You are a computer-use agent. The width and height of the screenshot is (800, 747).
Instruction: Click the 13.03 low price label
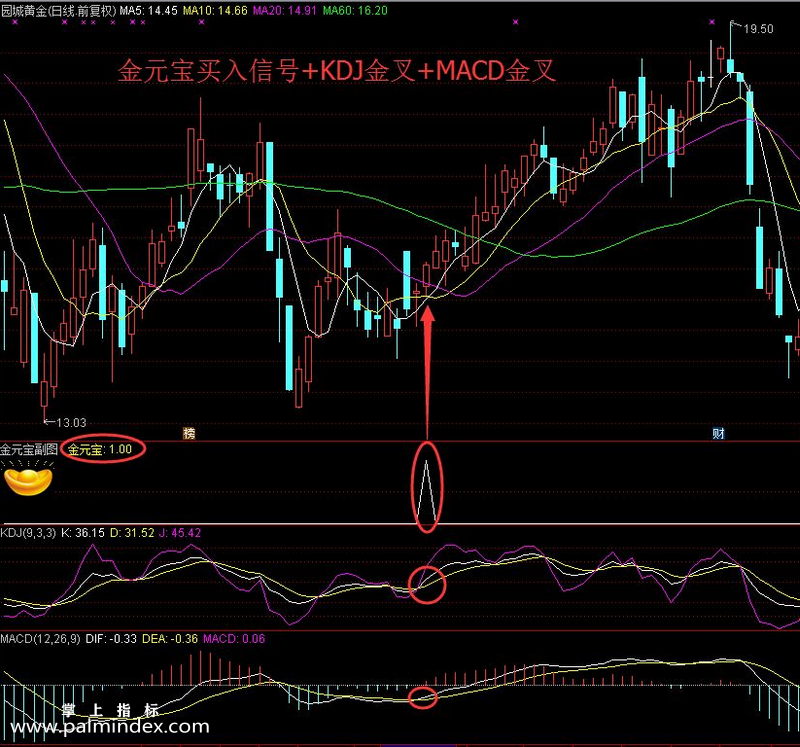pos(71,422)
